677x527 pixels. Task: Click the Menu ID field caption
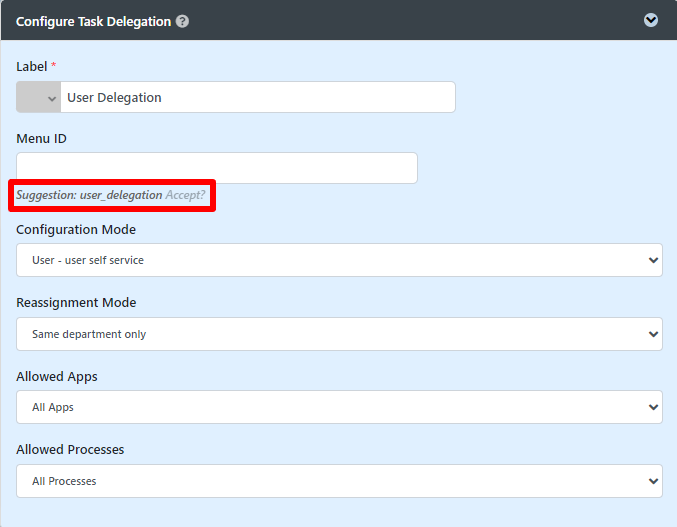(x=41, y=139)
